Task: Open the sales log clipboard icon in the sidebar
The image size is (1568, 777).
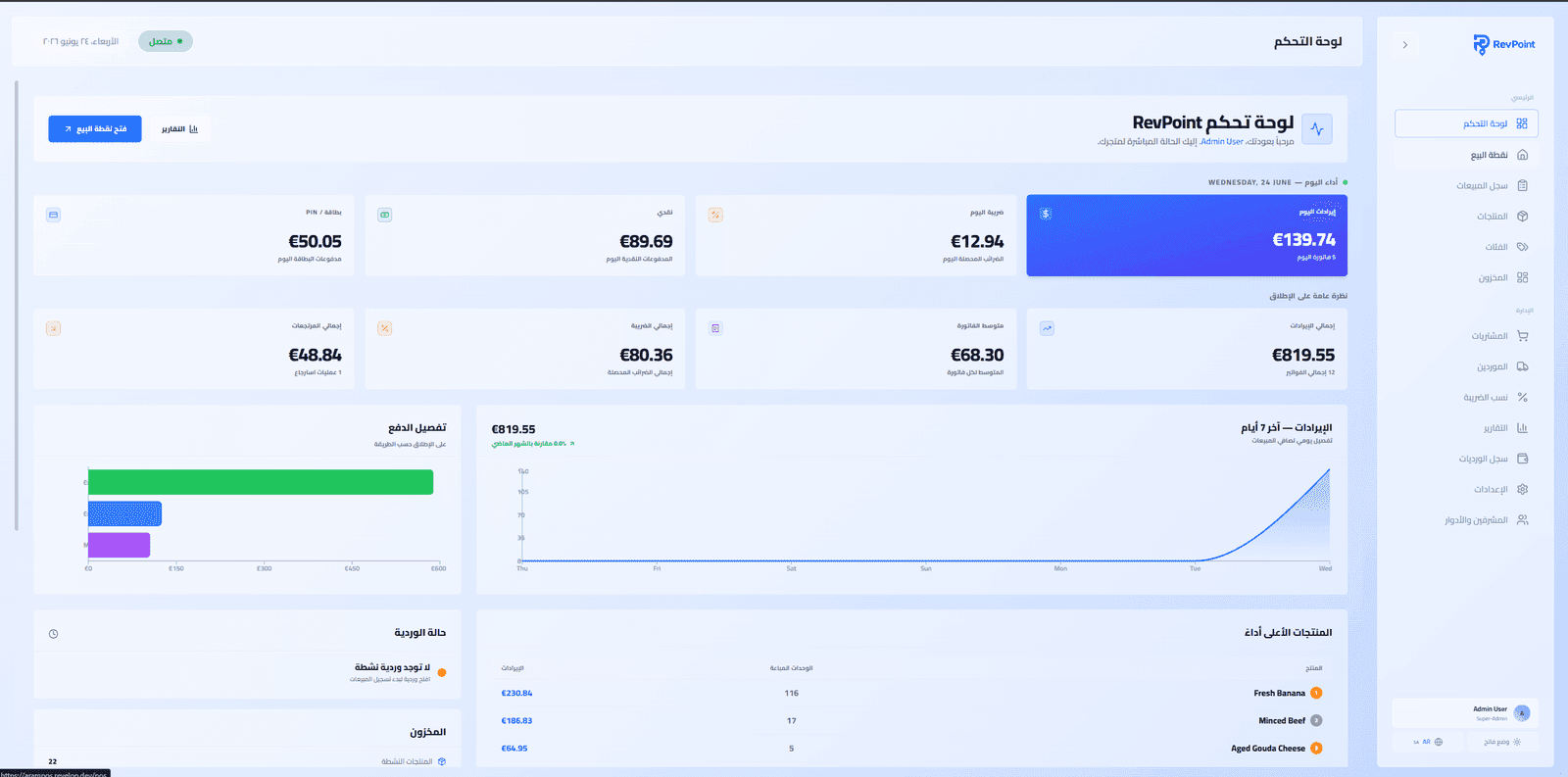Action: coord(1522,185)
